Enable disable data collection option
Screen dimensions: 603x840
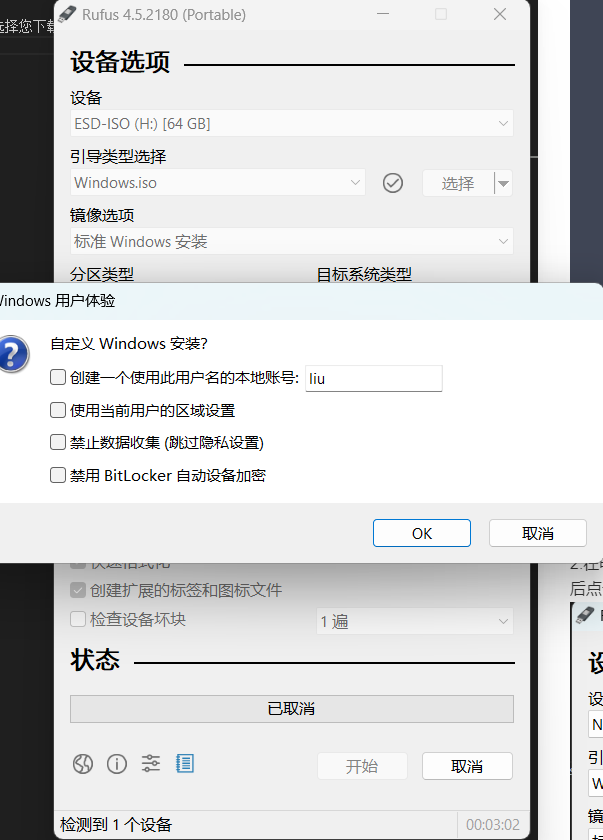[58, 442]
